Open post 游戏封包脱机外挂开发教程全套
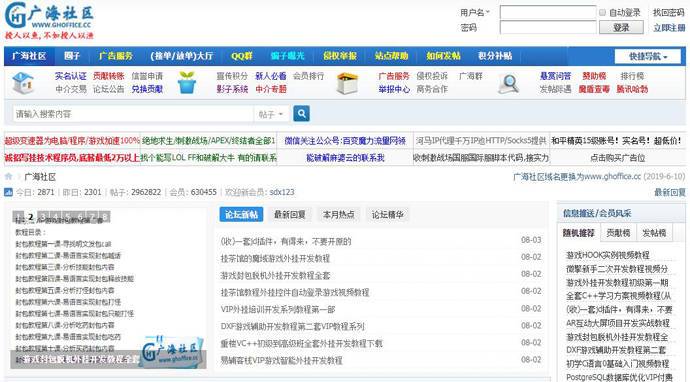690x382 pixels. click(x=275, y=275)
